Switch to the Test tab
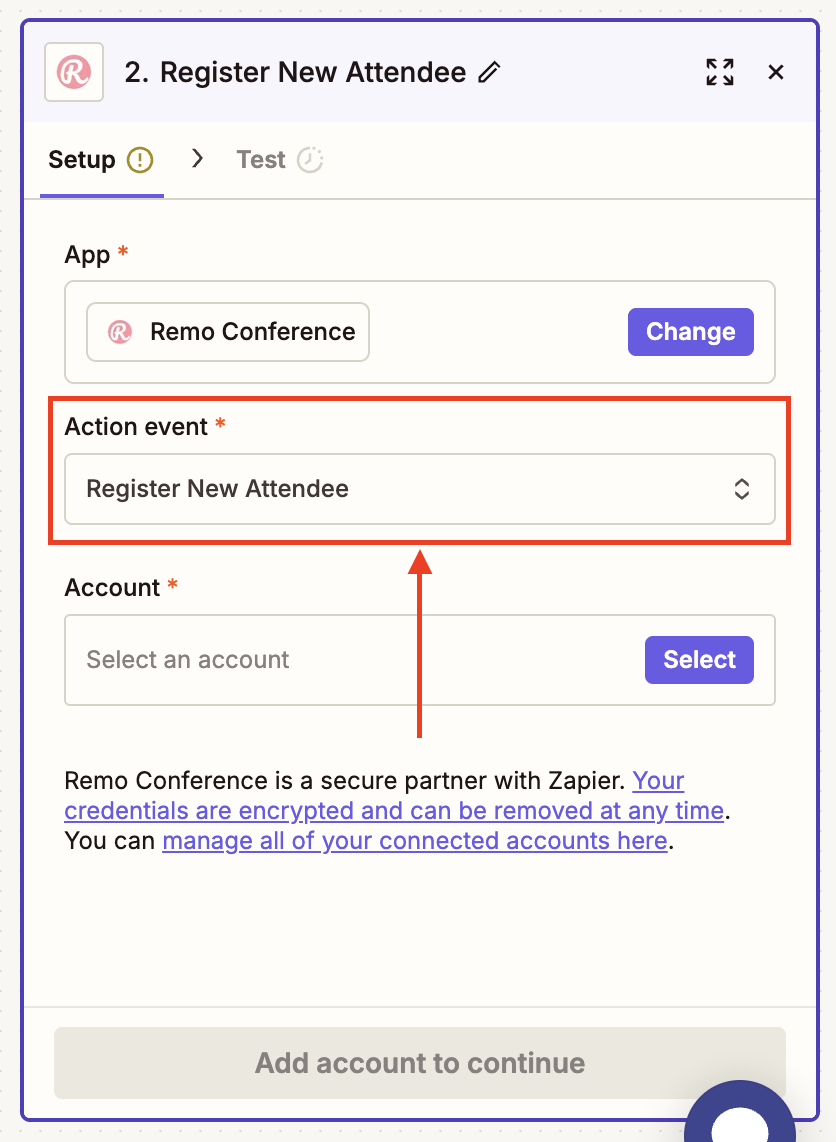The height and width of the screenshot is (1142, 836). pyautogui.click(x=261, y=160)
